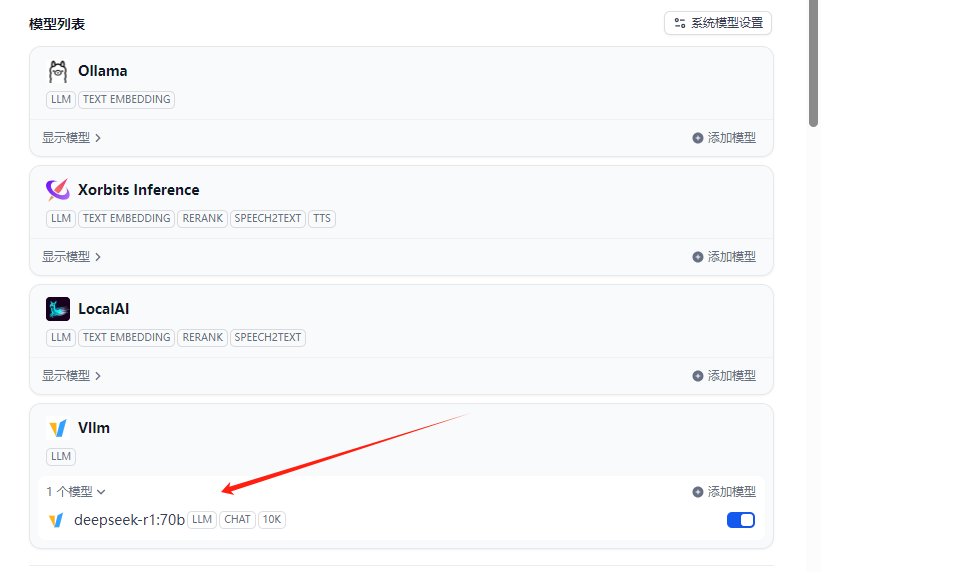Expand 显示模型 under Ollama

(71, 138)
